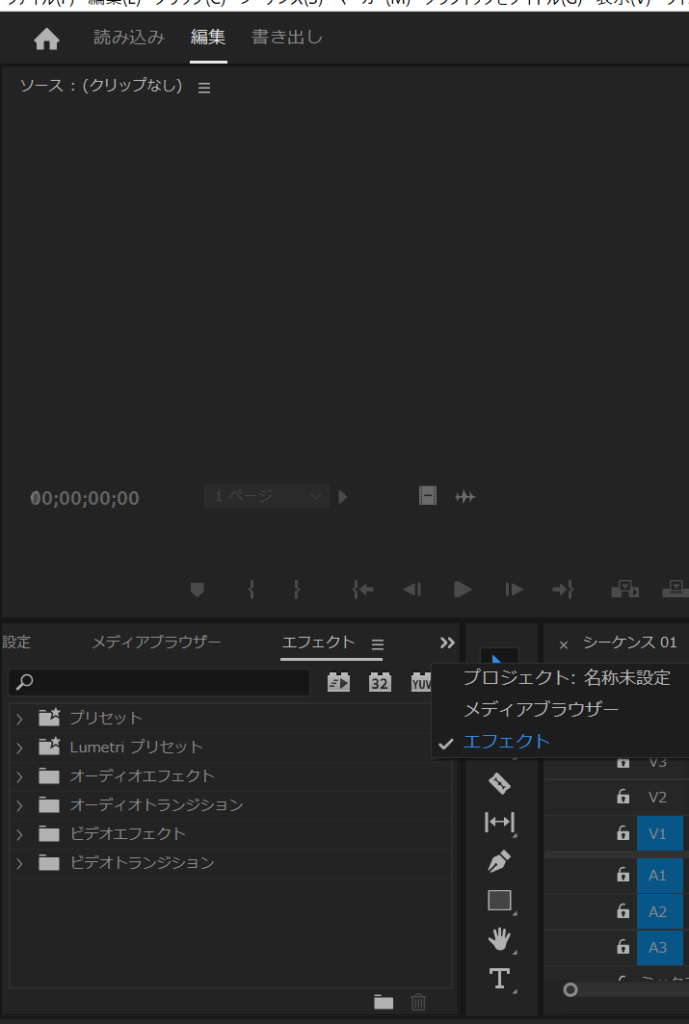Viewport: 689px width, 1024px height.
Task: Expand the Lumetri プリセット folder
Action: (19, 747)
